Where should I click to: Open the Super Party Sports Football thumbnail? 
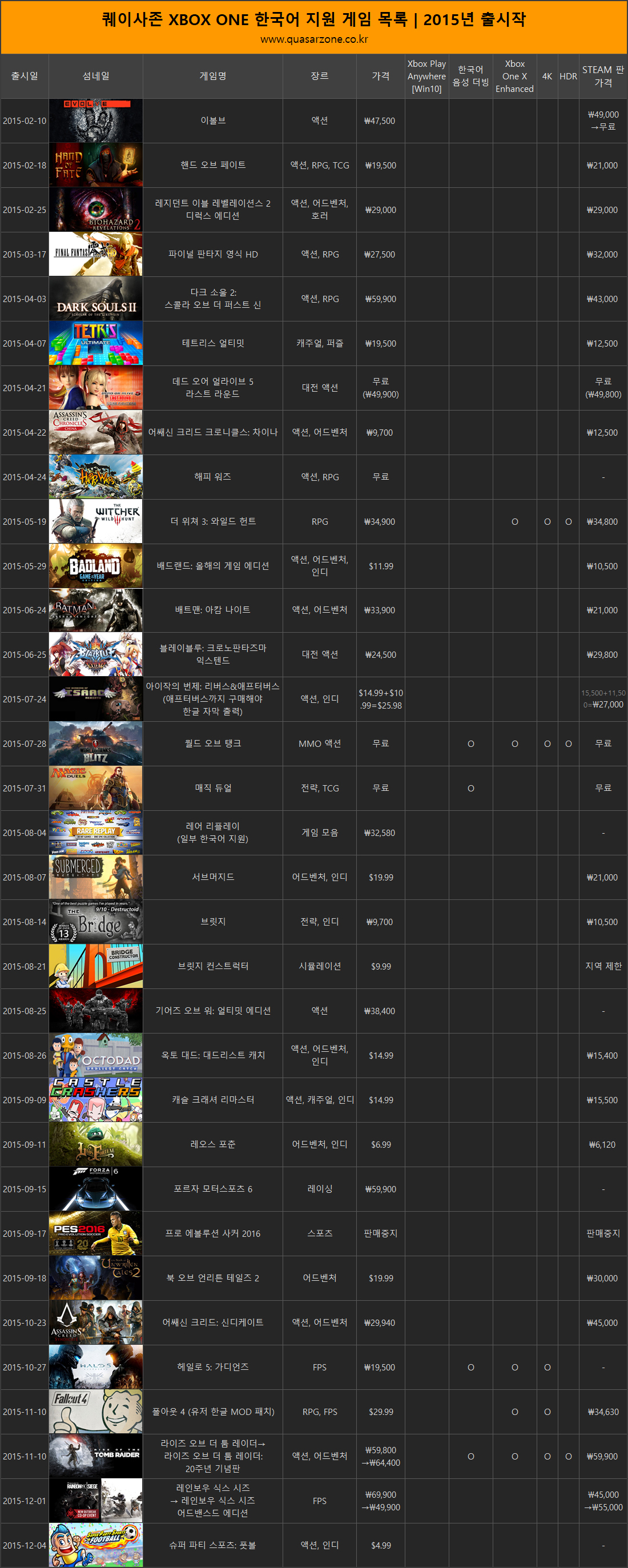coord(96,1545)
